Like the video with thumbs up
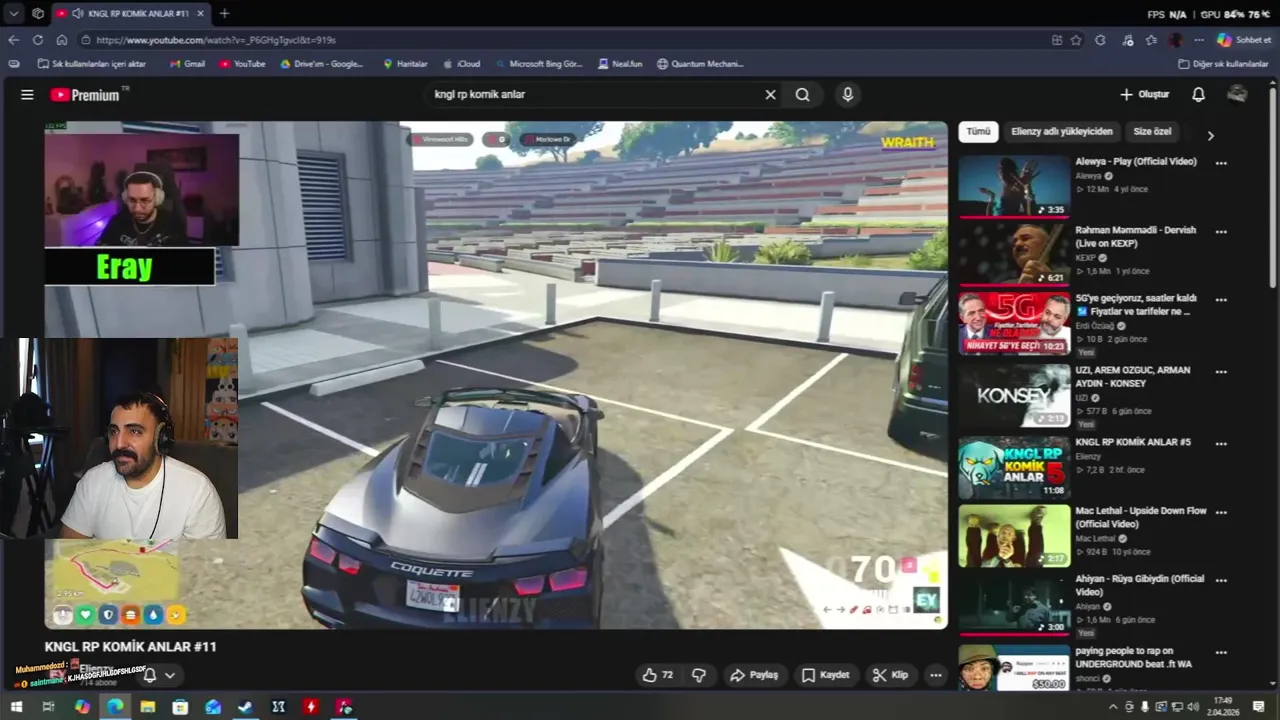This screenshot has width=1280, height=720. pos(657,675)
